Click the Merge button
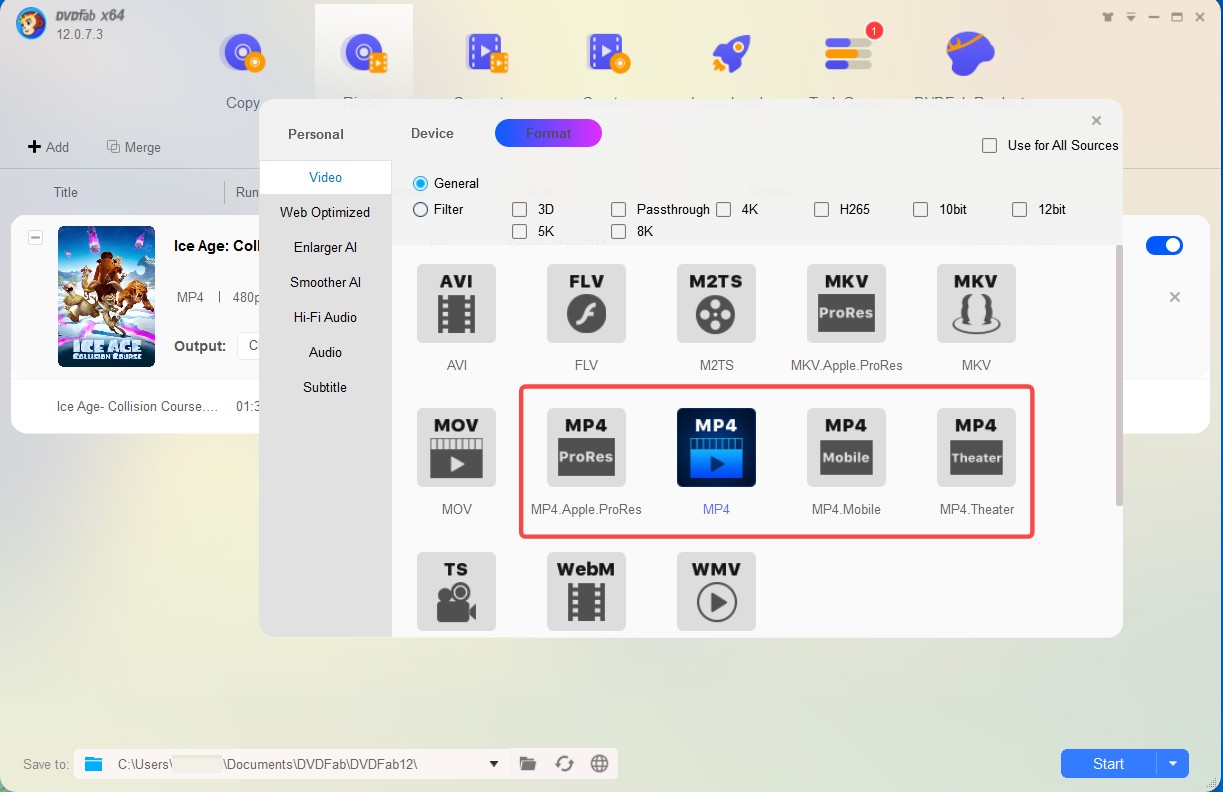This screenshot has height=792, width=1223. tap(134, 147)
